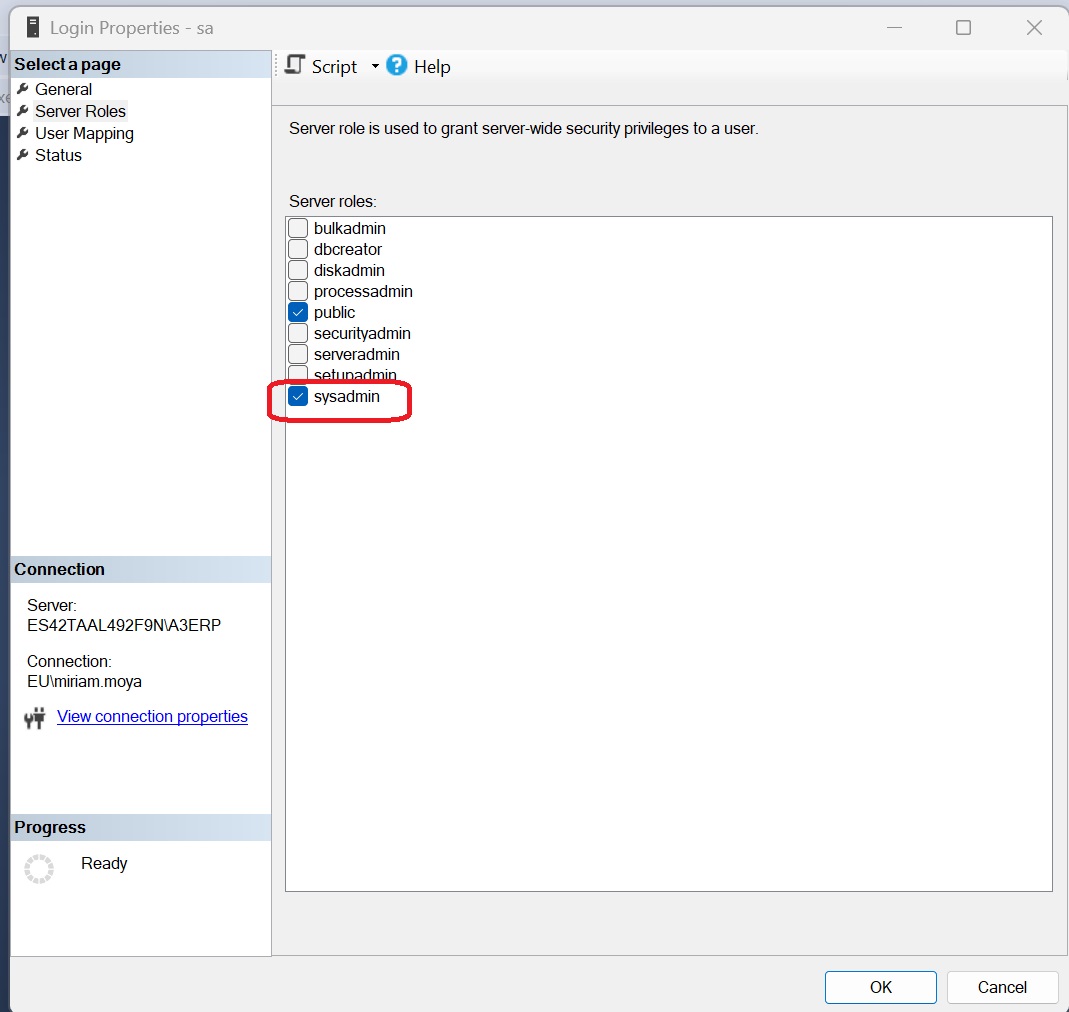Click the EU\miriam.moya connection text
The height and width of the screenshot is (1012, 1069).
click(85, 681)
